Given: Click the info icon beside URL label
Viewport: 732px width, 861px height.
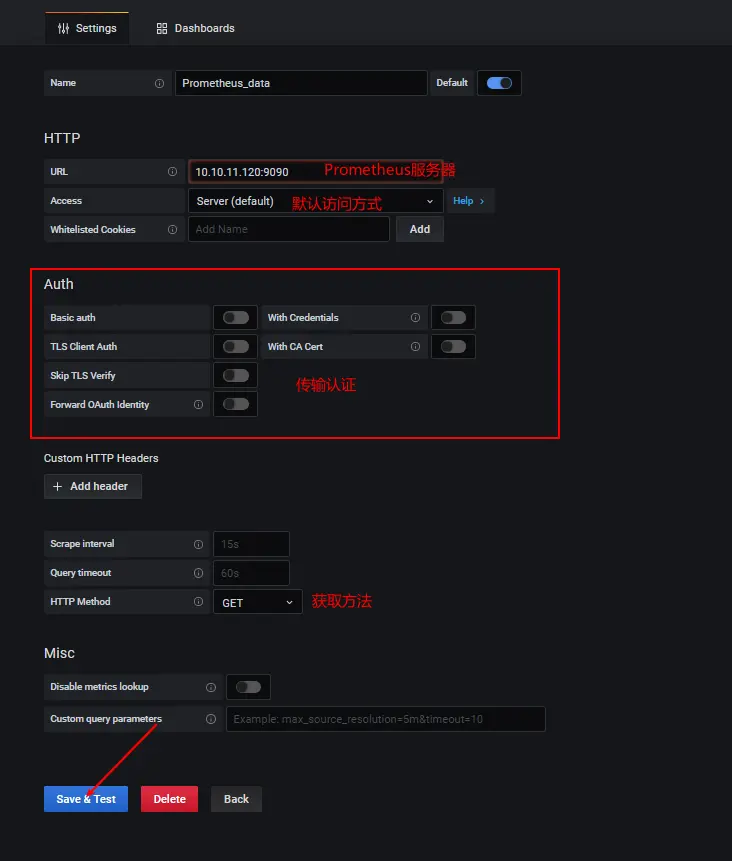Looking at the screenshot, I should 172,172.
